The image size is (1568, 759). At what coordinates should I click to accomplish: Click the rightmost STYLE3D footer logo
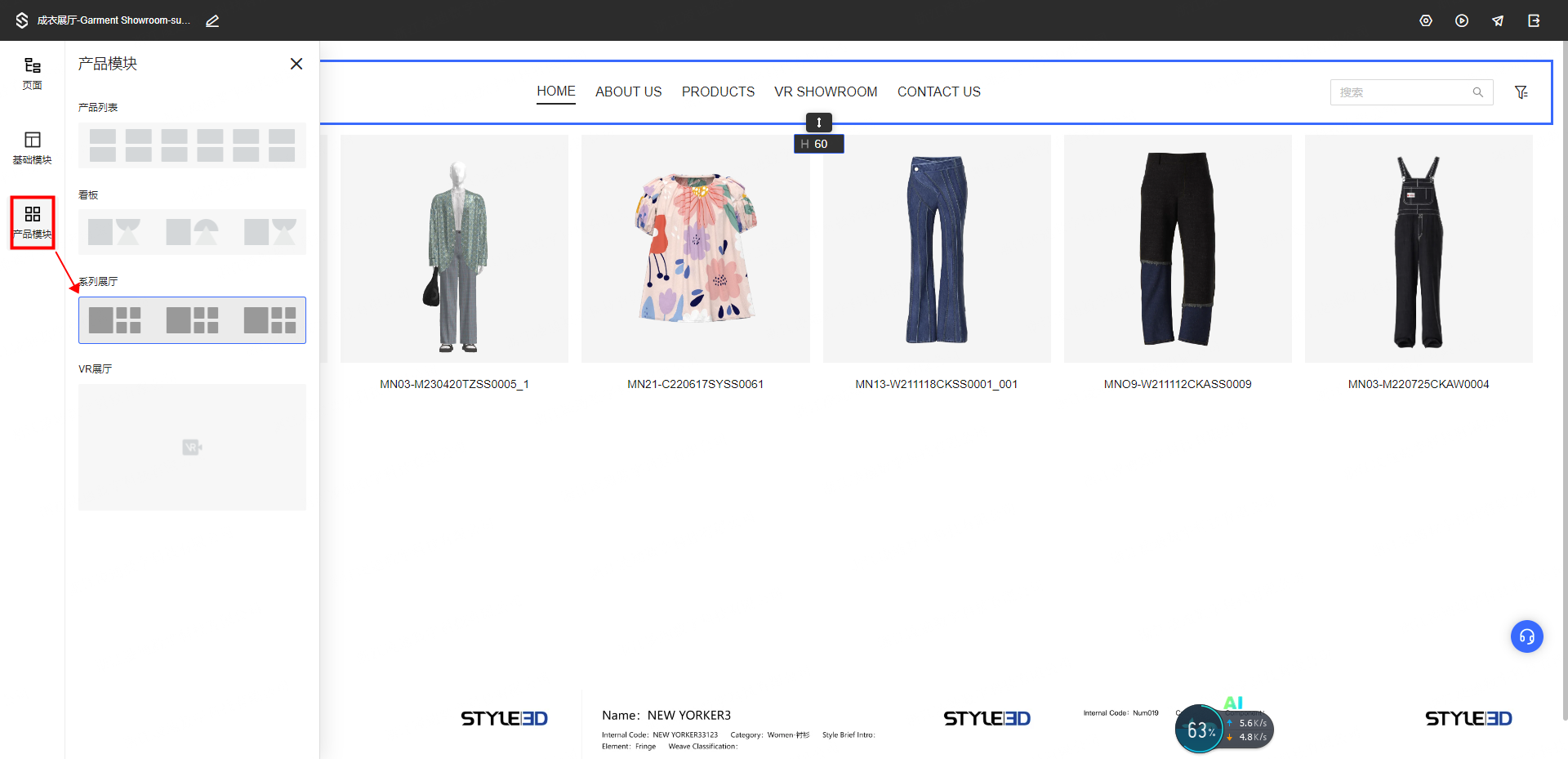coord(1468,718)
